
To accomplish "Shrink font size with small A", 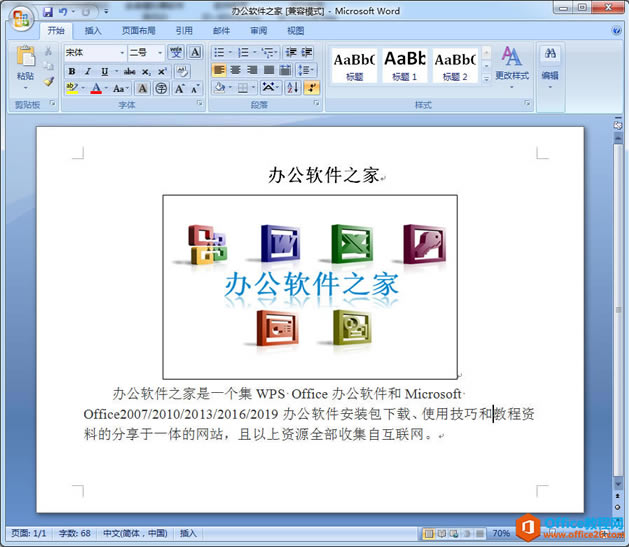I will pos(195,88).
